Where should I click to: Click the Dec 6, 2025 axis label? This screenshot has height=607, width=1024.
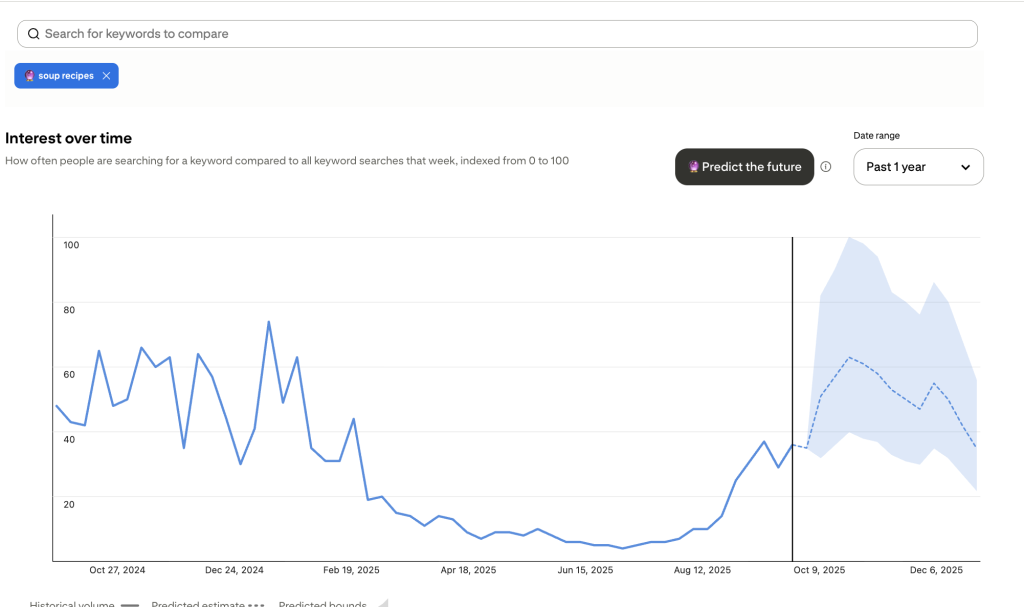click(935, 569)
